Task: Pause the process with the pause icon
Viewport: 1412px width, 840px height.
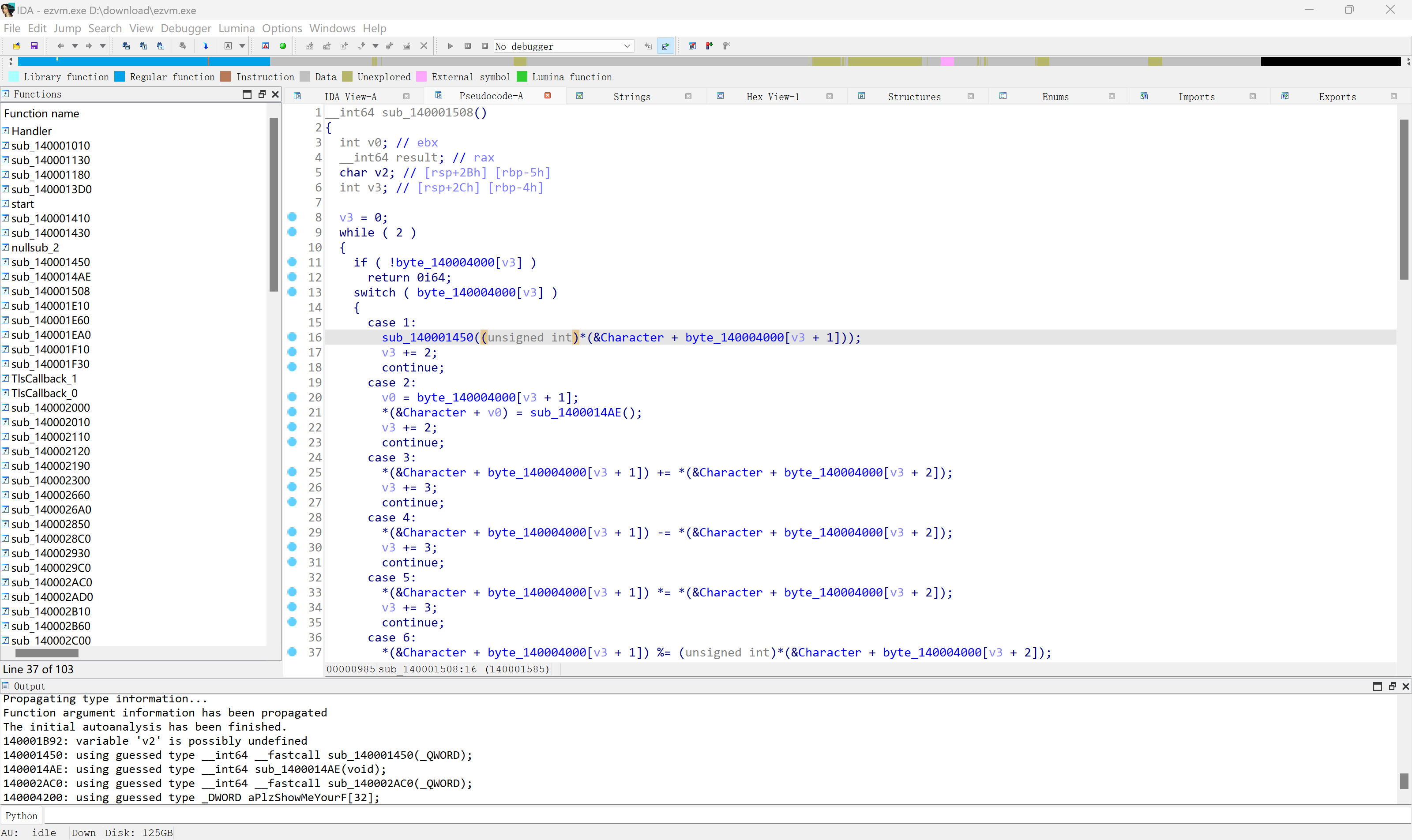Action: coord(468,46)
